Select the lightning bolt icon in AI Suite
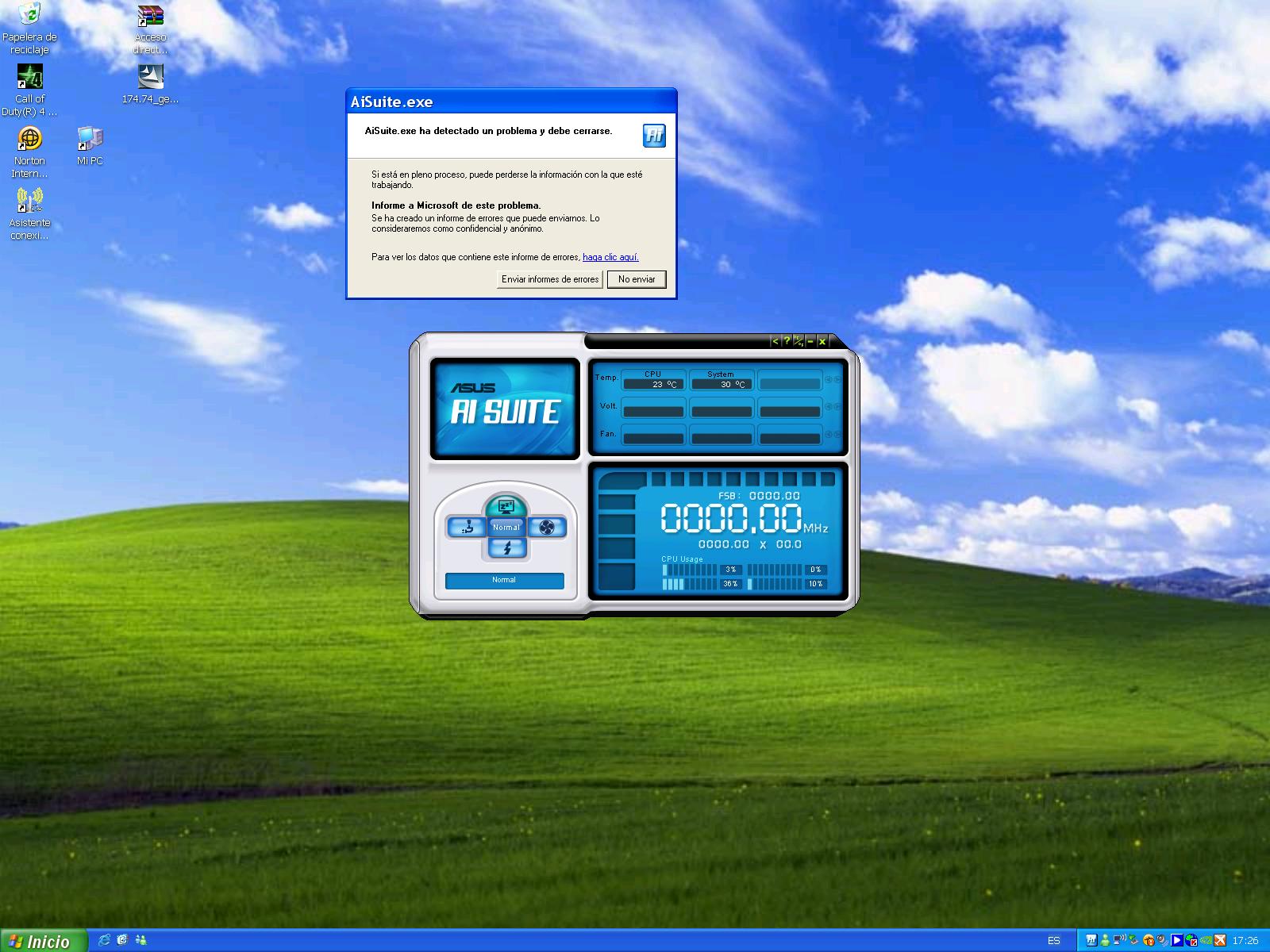Image resolution: width=1270 pixels, height=952 pixels. click(x=506, y=548)
